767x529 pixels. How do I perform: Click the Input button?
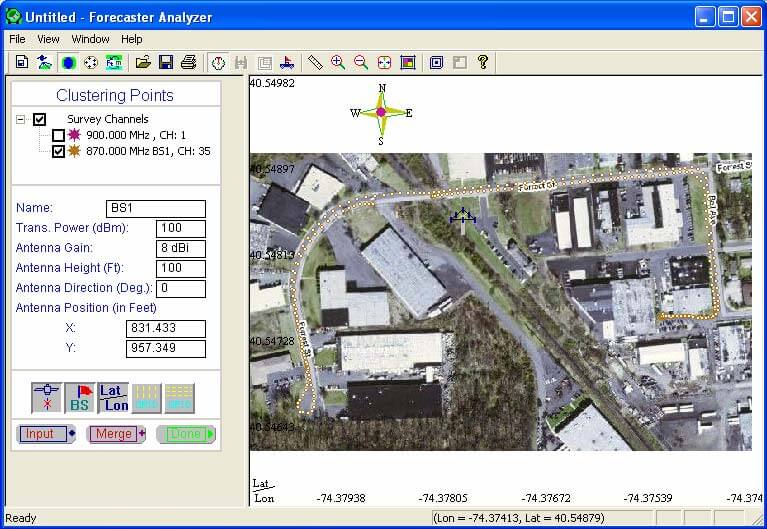[x=46, y=434]
